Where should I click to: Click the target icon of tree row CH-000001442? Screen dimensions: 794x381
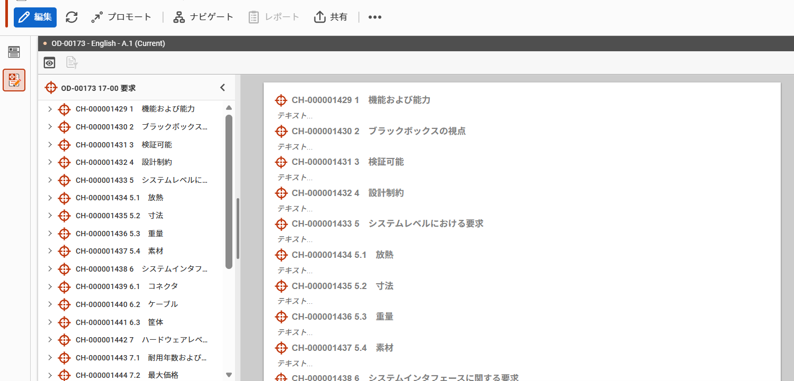click(64, 340)
